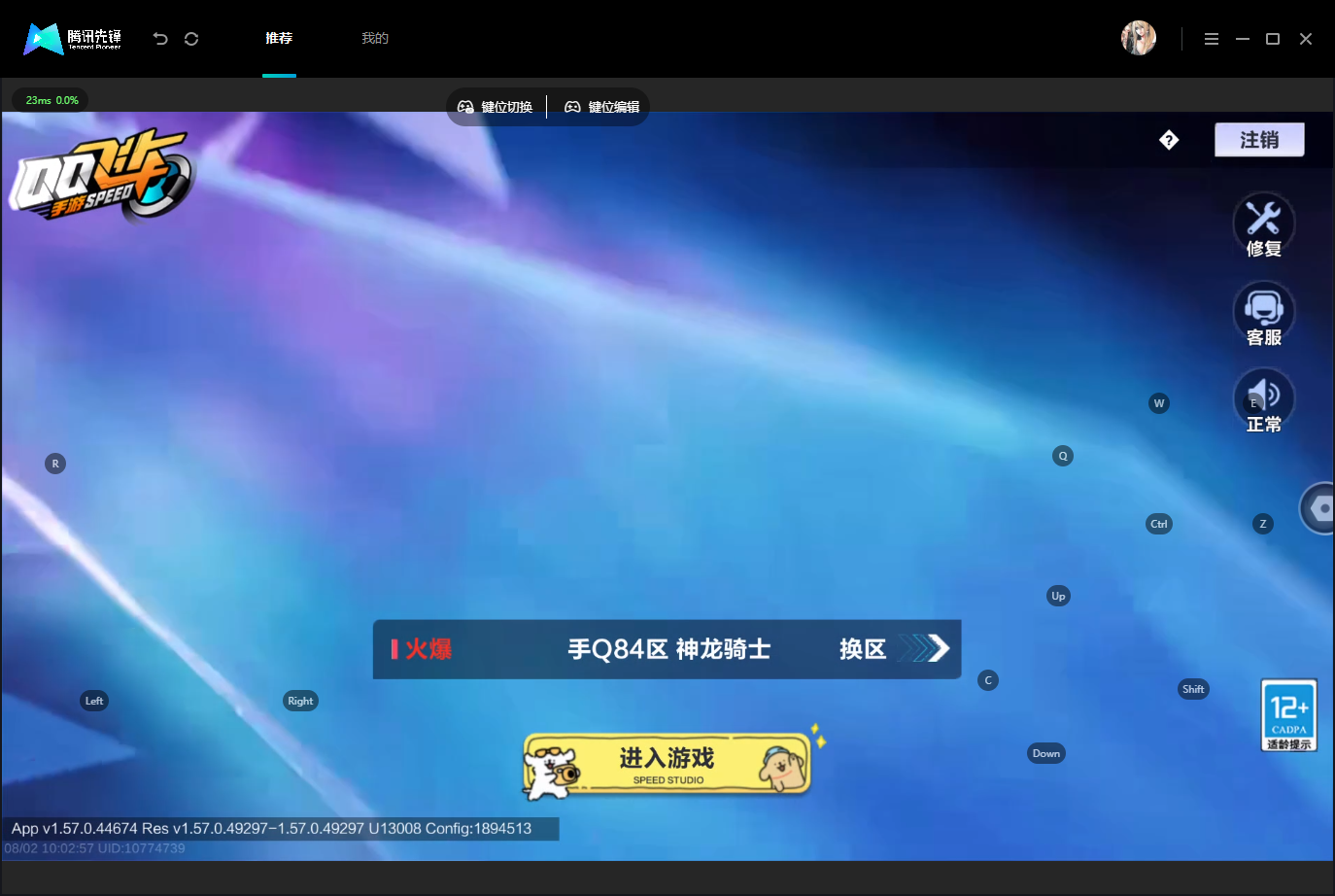1335x896 pixels.
Task: Click the C key mapping marker
Action: click(988, 680)
